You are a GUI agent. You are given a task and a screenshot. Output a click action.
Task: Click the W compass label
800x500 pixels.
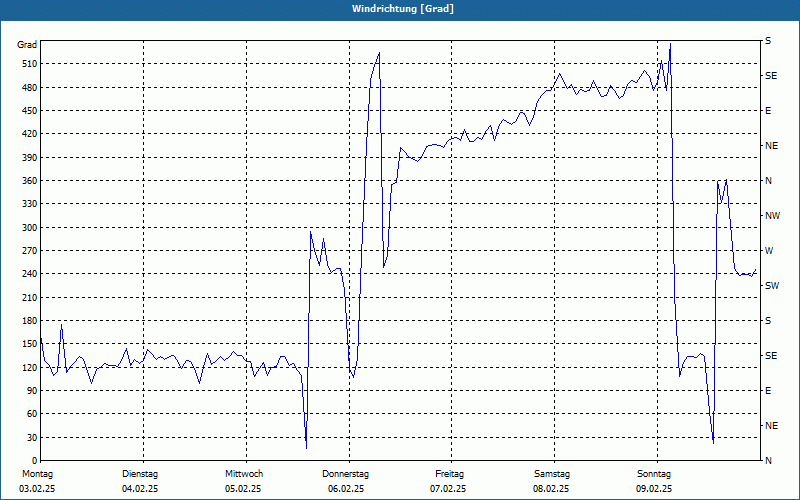tap(769, 251)
